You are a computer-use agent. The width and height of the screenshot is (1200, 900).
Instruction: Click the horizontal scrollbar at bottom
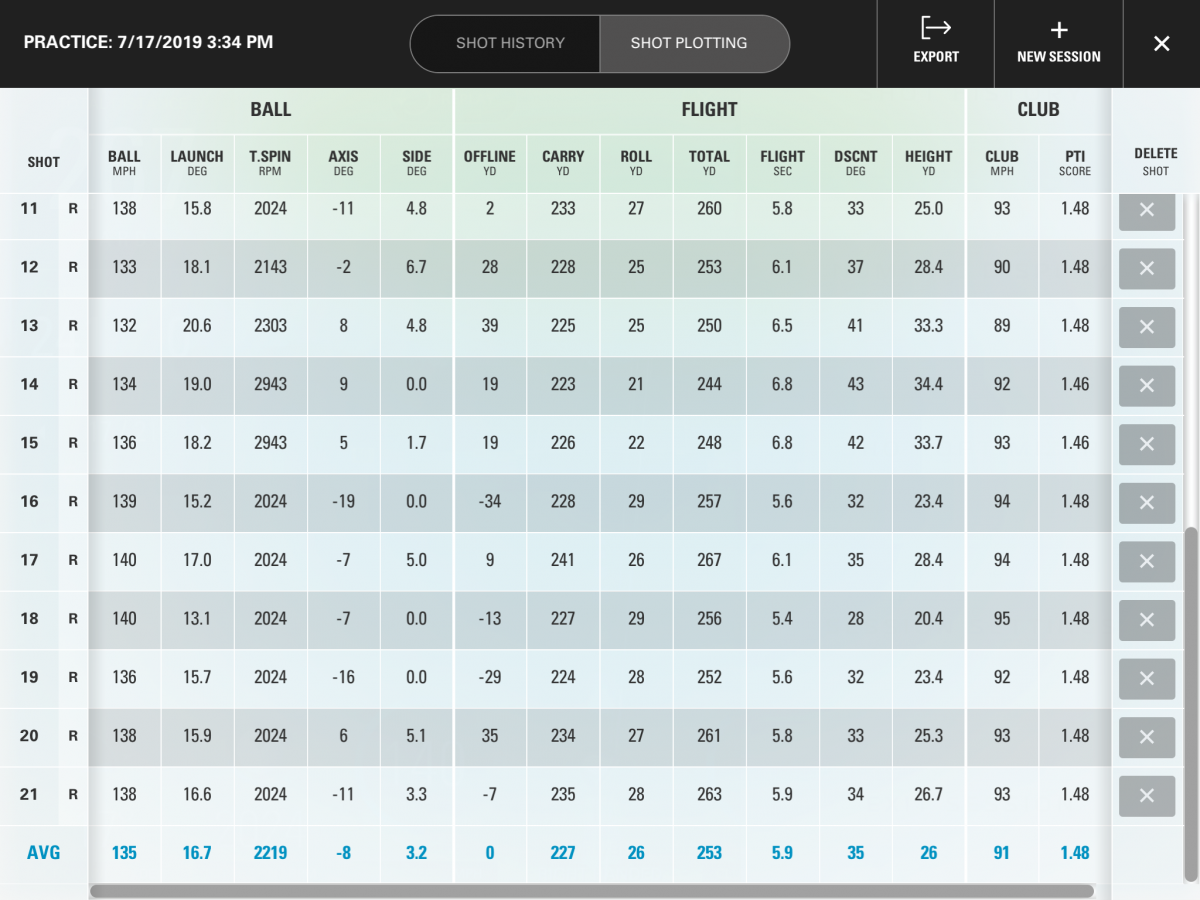[591, 890]
